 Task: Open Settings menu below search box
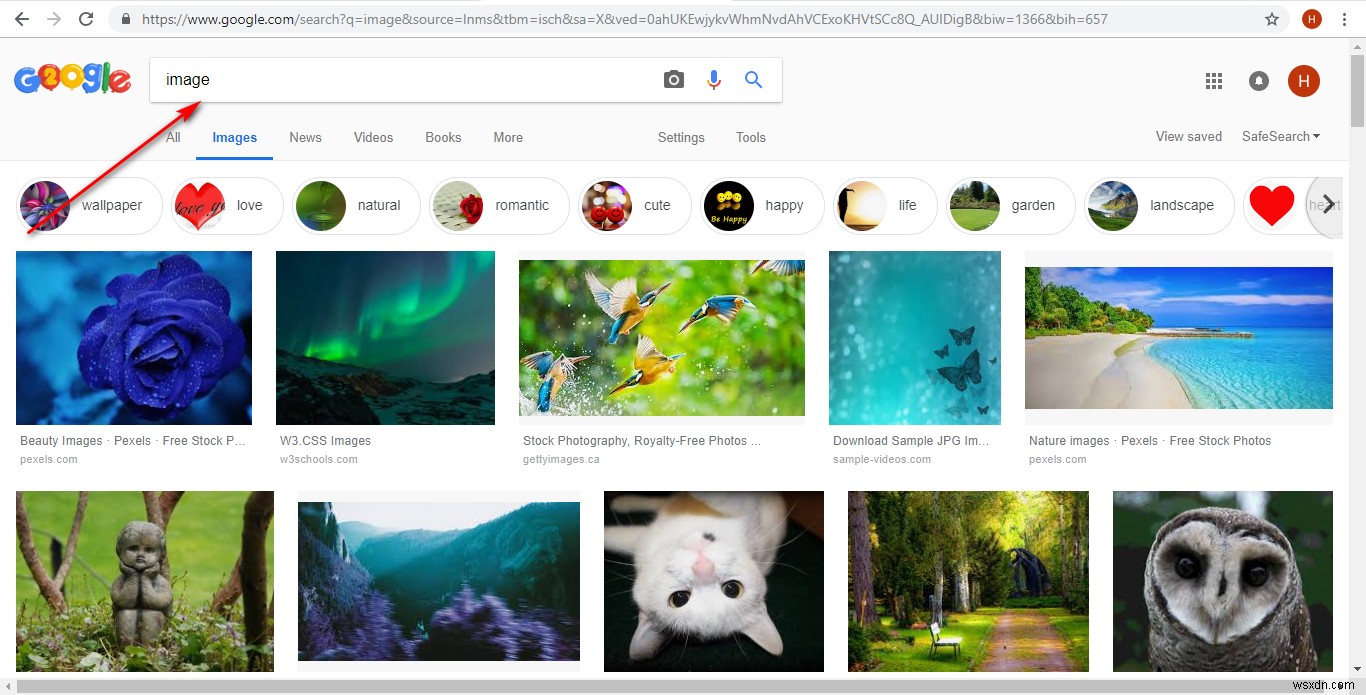681,138
